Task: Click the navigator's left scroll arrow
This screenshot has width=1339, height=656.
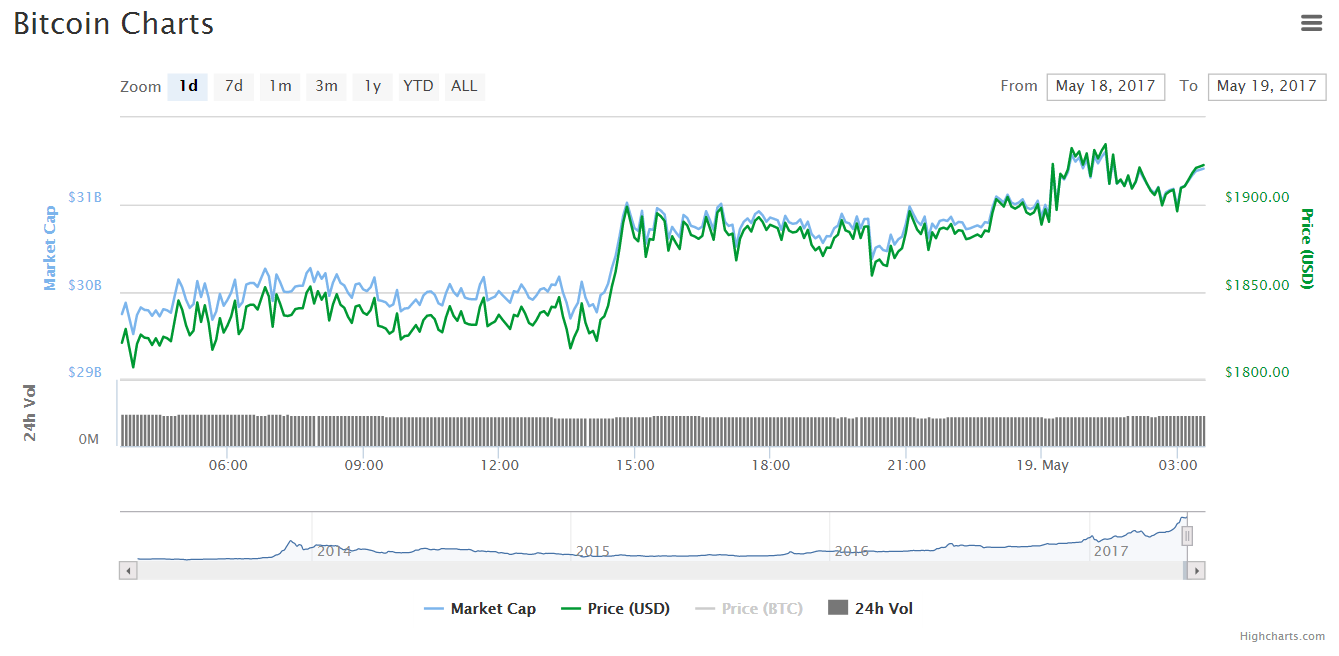Action: point(127,569)
